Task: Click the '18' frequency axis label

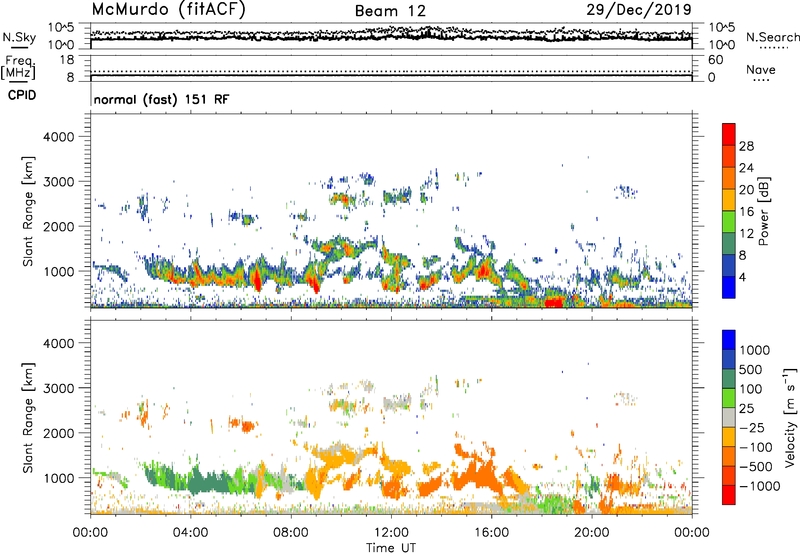Action: tap(67, 60)
